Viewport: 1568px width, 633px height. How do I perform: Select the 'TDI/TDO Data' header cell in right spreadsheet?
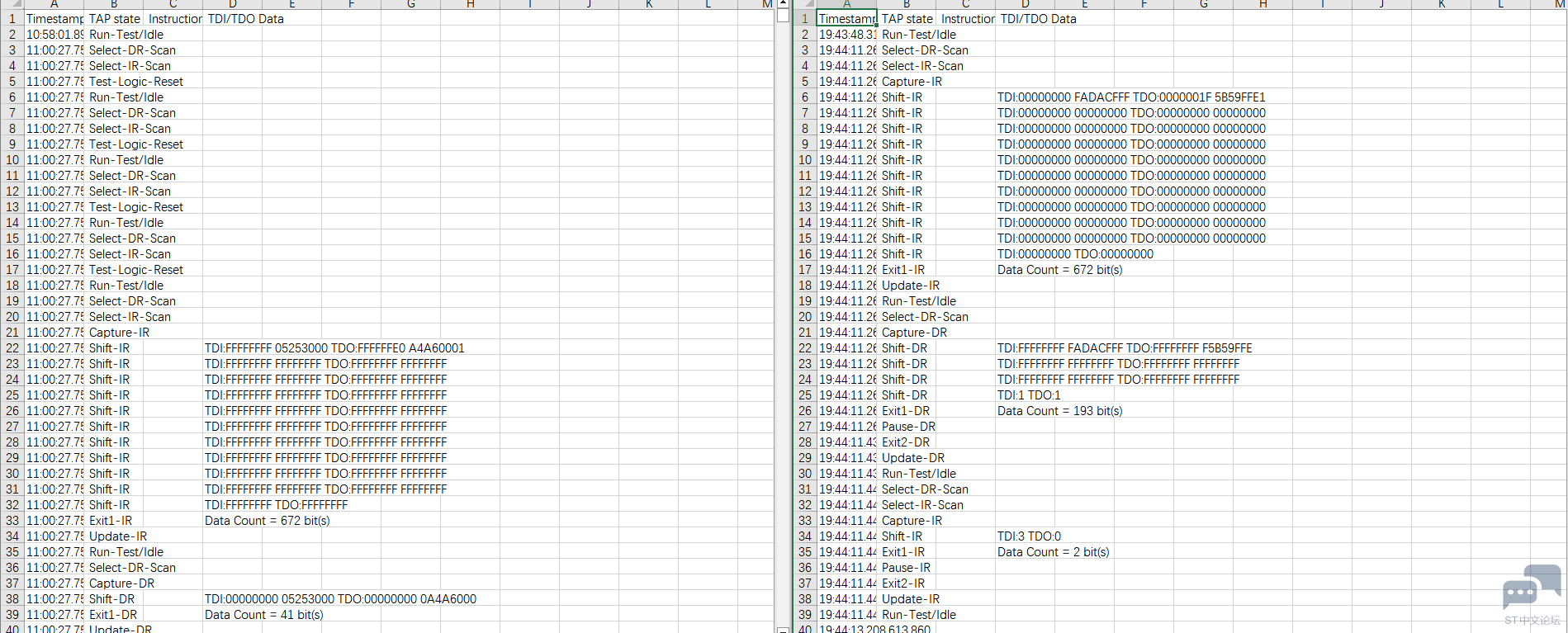(1038, 18)
